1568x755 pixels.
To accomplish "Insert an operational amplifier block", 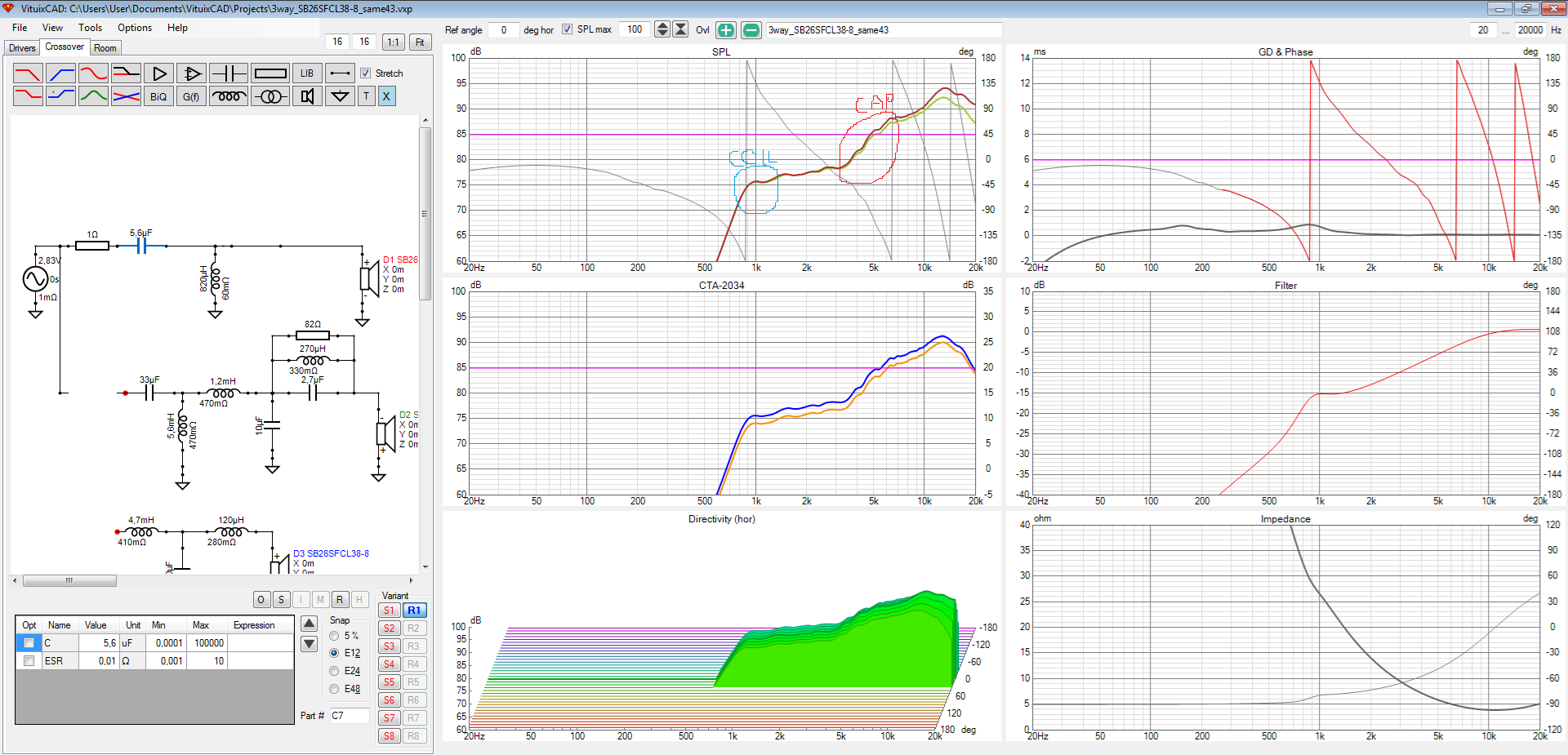I will 191,73.
